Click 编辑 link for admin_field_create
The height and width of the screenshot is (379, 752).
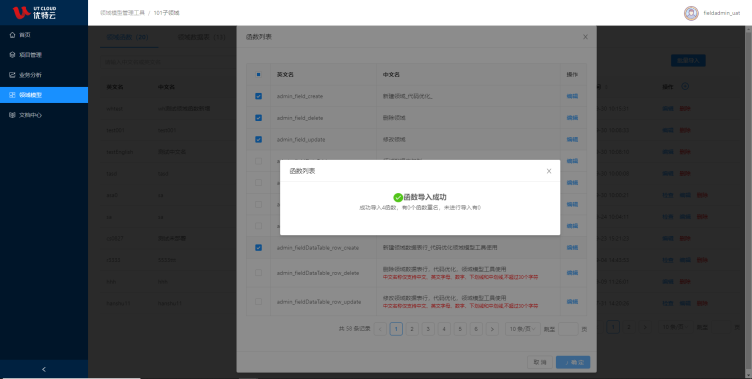point(572,96)
